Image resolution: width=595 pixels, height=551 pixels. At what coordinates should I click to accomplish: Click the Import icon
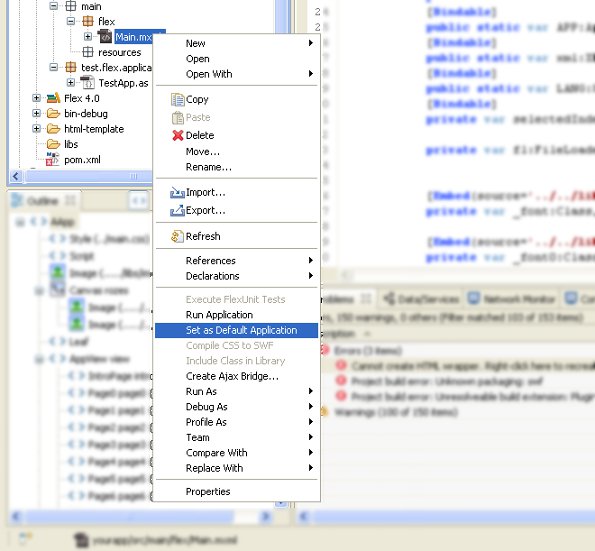177,192
